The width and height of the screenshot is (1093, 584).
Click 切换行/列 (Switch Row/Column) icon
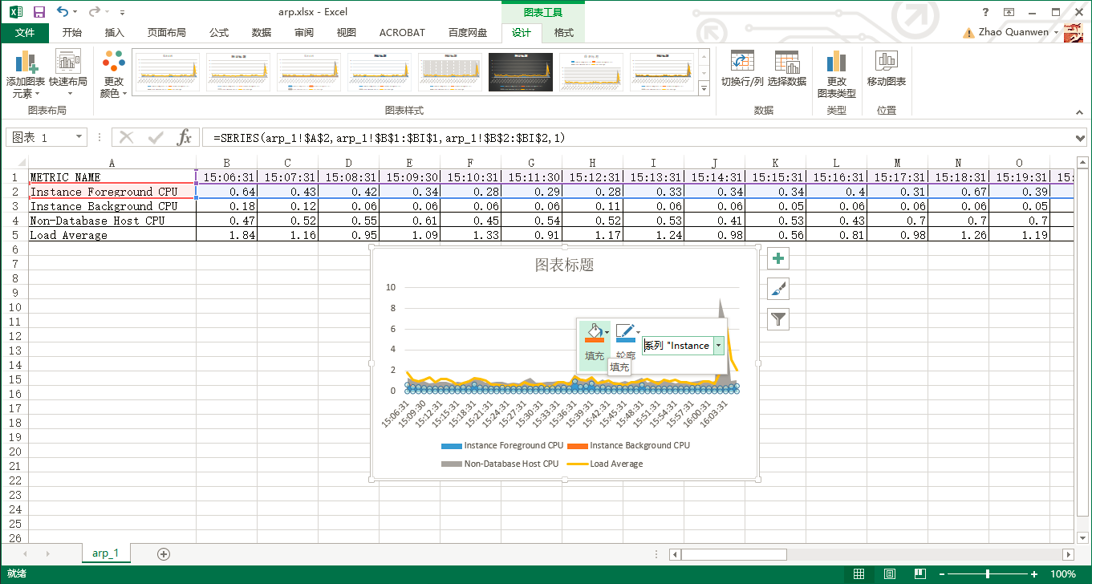click(742, 69)
